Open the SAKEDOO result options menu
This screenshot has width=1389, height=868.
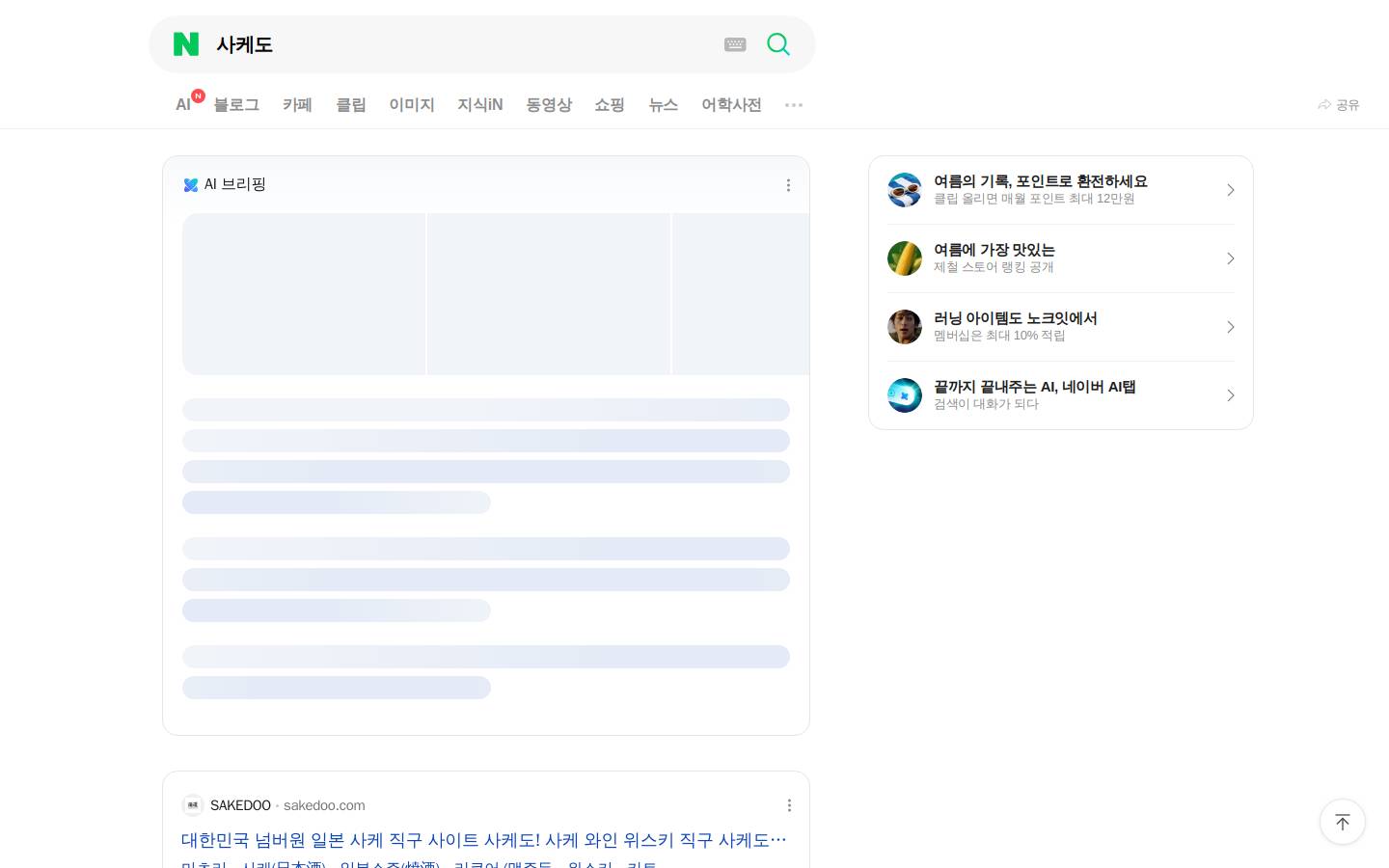(x=789, y=805)
